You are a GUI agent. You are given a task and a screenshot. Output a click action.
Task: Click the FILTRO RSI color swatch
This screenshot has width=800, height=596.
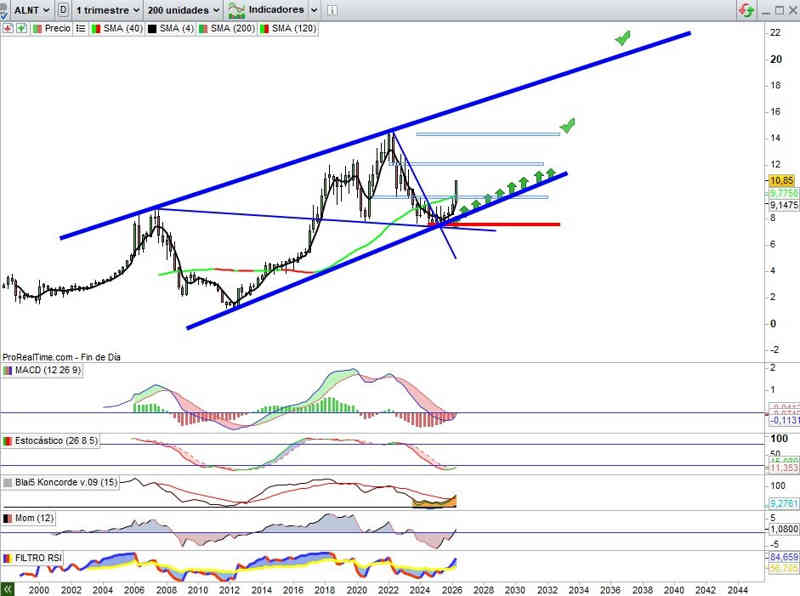[8, 557]
